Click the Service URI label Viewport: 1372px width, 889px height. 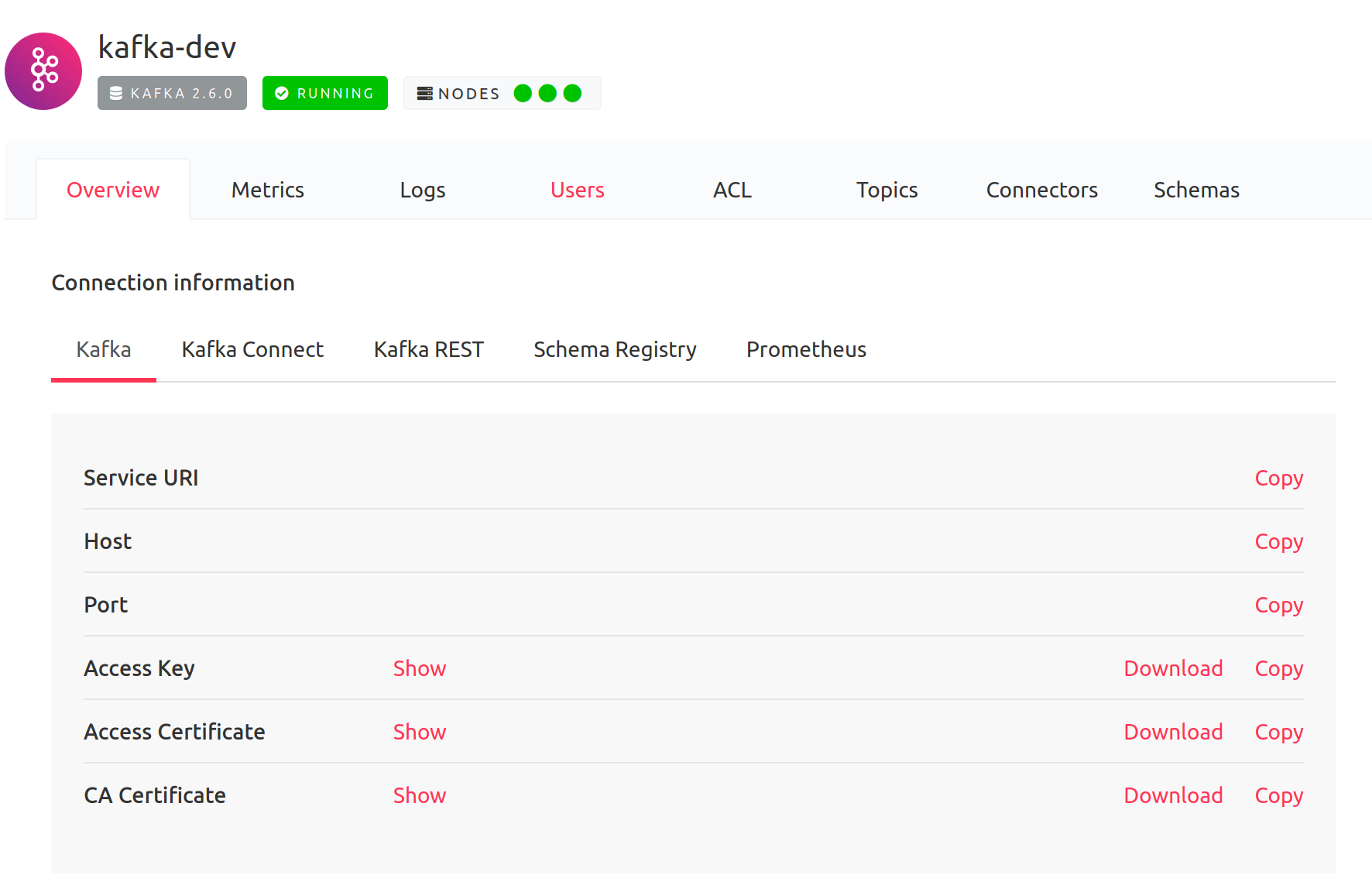[x=141, y=478]
